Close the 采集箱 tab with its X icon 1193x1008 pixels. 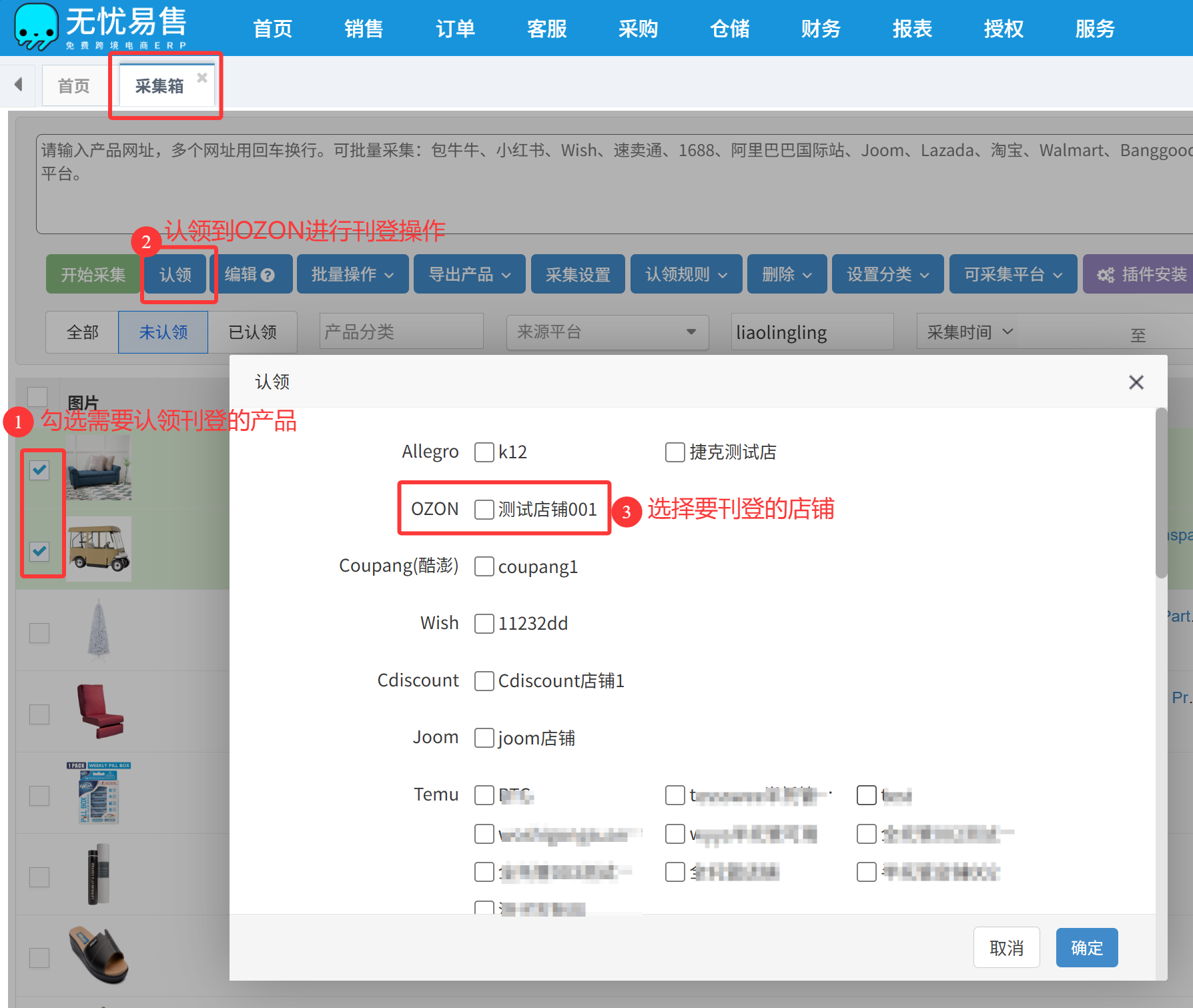pyautogui.click(x=202, y=77)
